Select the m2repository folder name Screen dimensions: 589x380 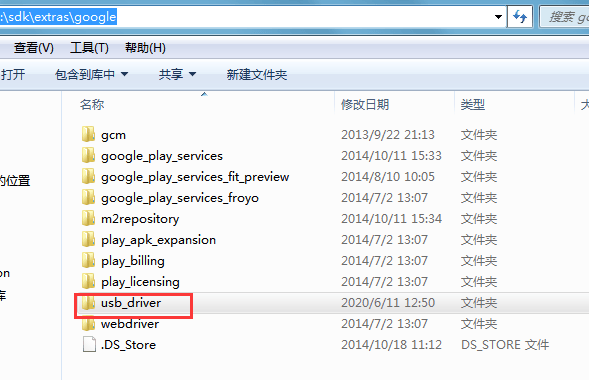click(x=140, y=219)
